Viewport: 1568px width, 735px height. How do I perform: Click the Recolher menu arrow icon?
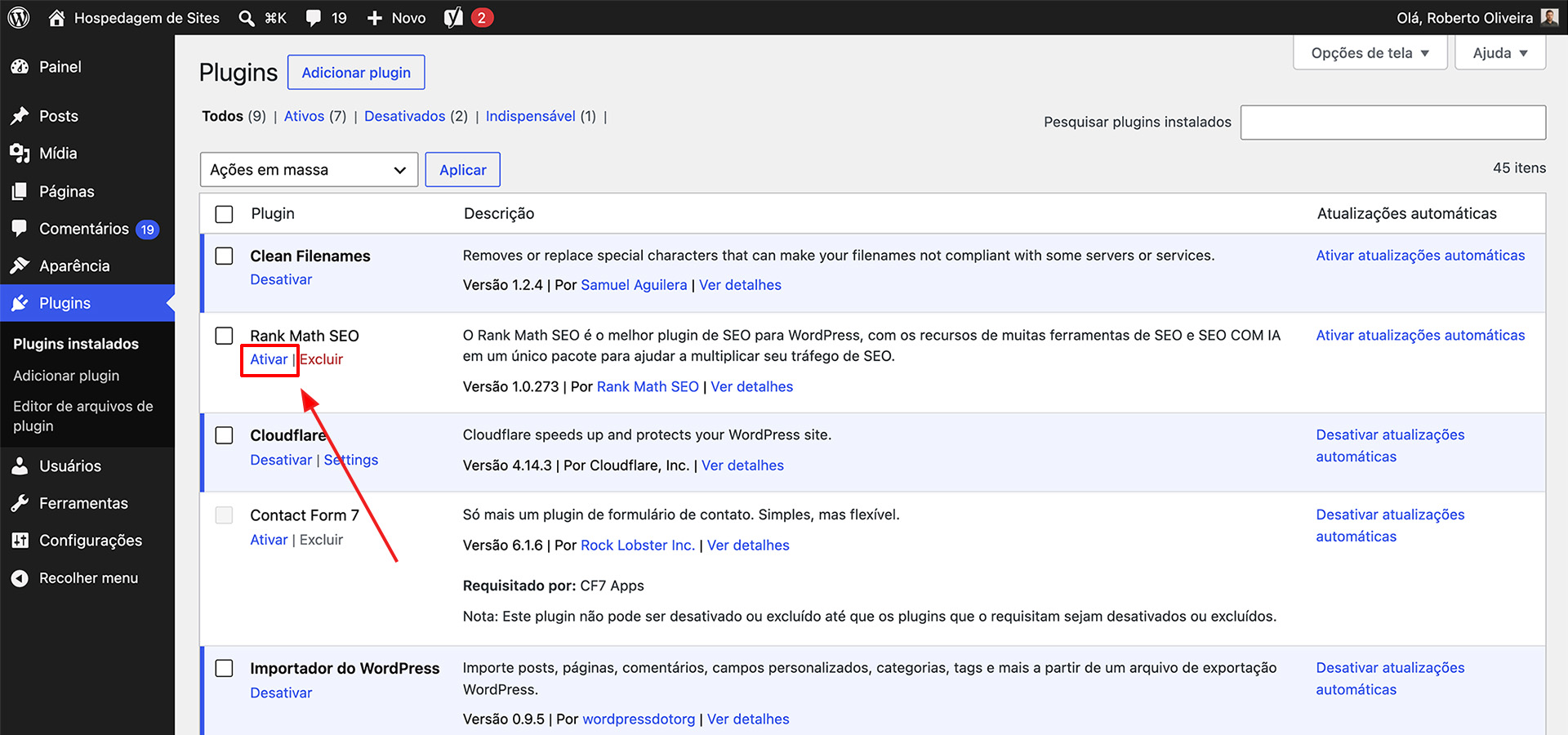coord(20,578)
